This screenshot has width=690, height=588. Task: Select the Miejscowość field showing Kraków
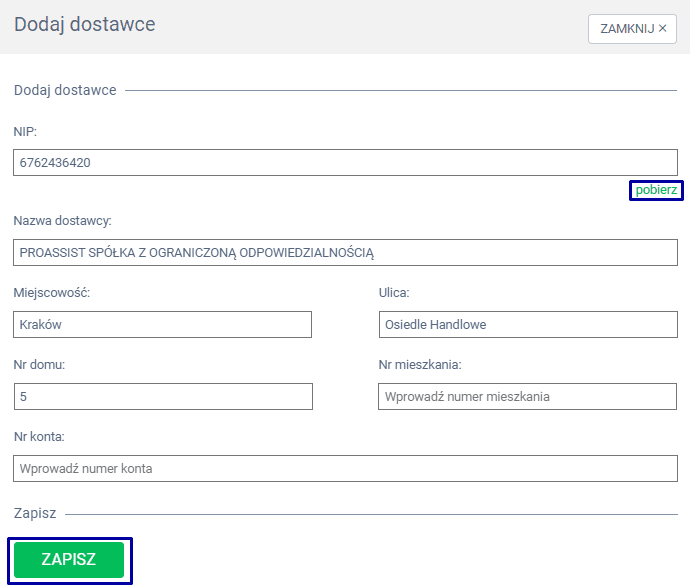pos(163,325)
